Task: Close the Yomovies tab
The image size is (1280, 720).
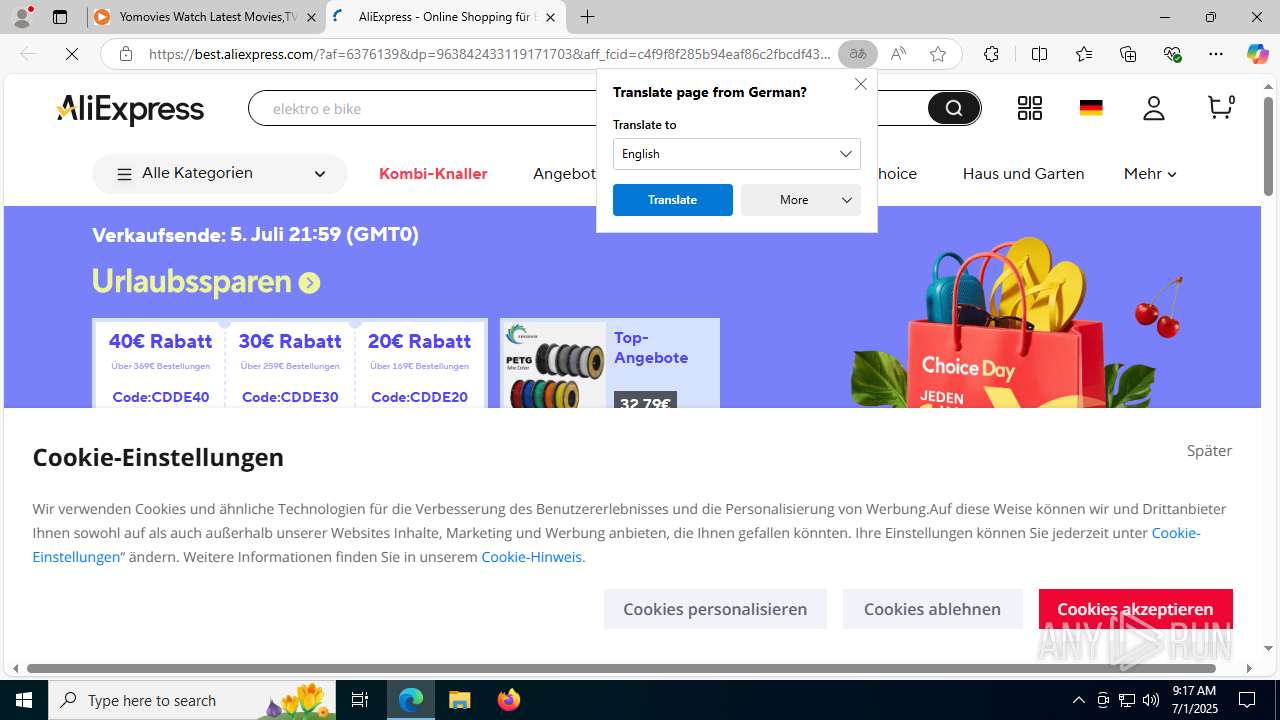Action: 311,17
